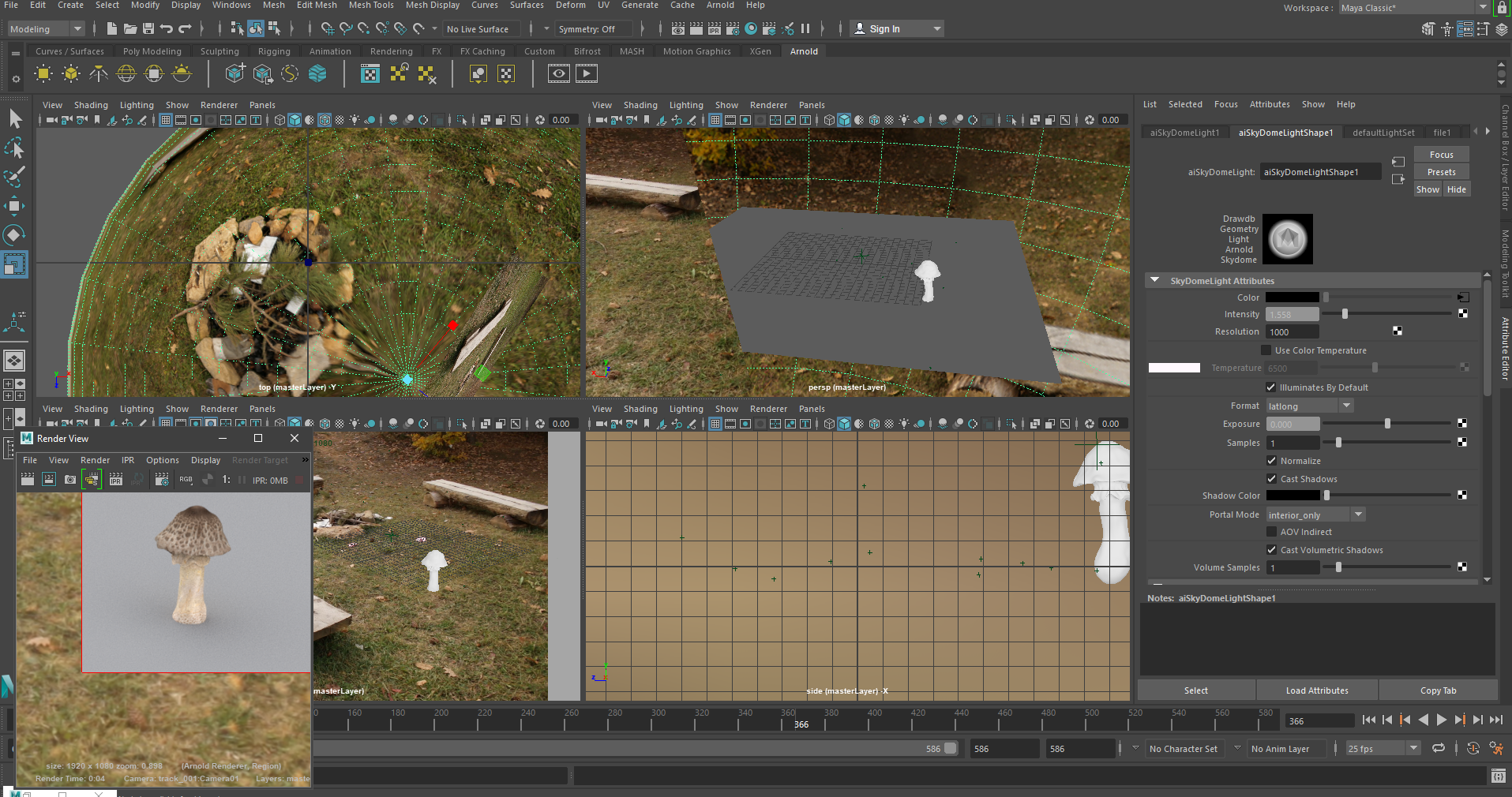Click the Arnold area light shelf icon
Image resolution: width=1512 pixels, height=797 pixels.
coord(43,74)
